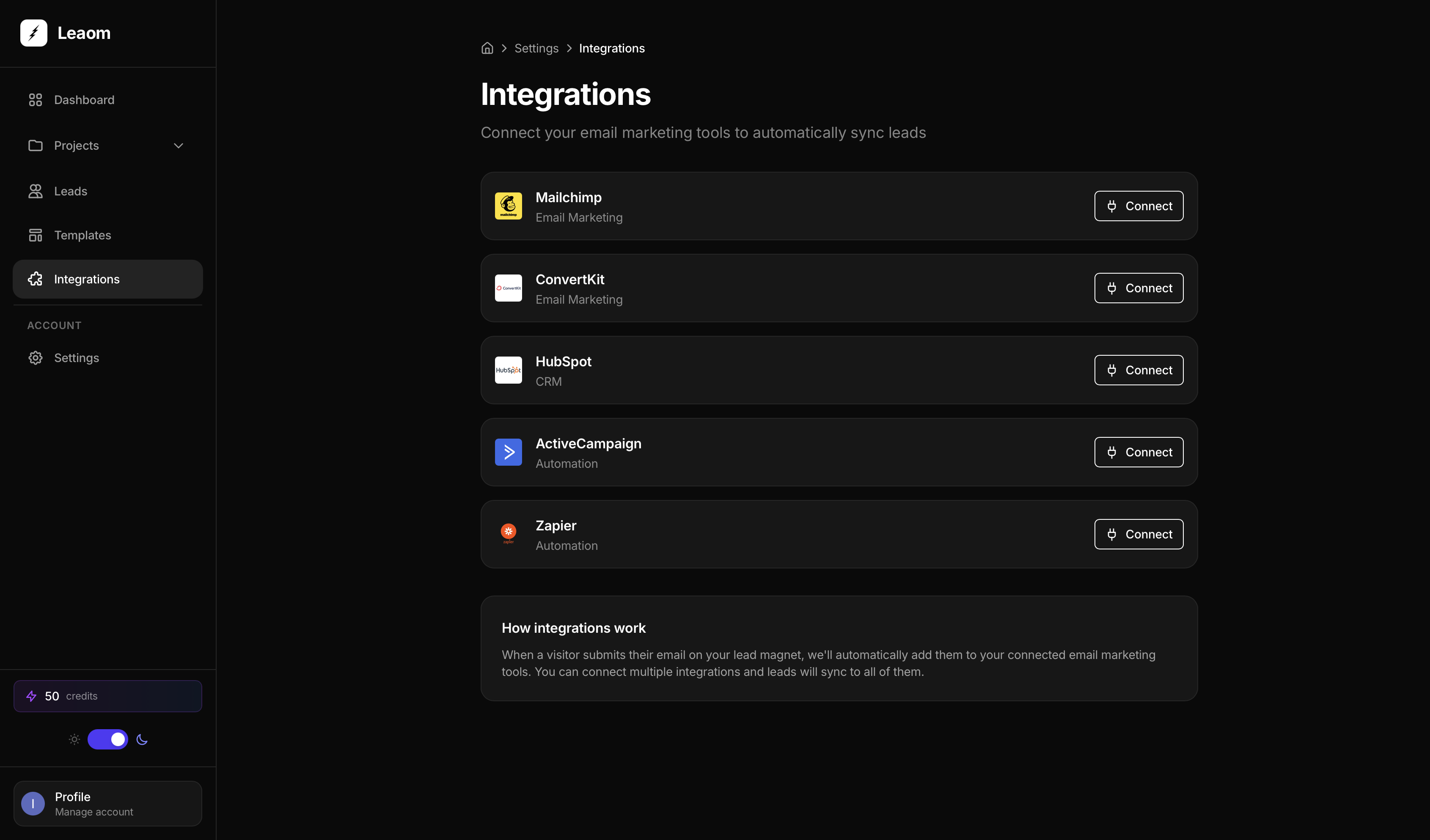Click the moon dark mode icon
The width and height of the screenshot is (1430, 840).
pyautogui.click(x=142, y=739)
